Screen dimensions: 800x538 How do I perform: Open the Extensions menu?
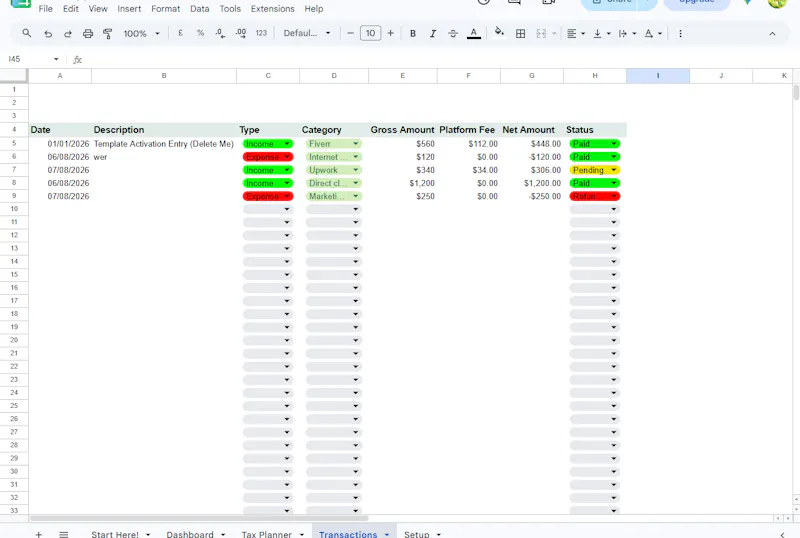[x=272, y=9]
